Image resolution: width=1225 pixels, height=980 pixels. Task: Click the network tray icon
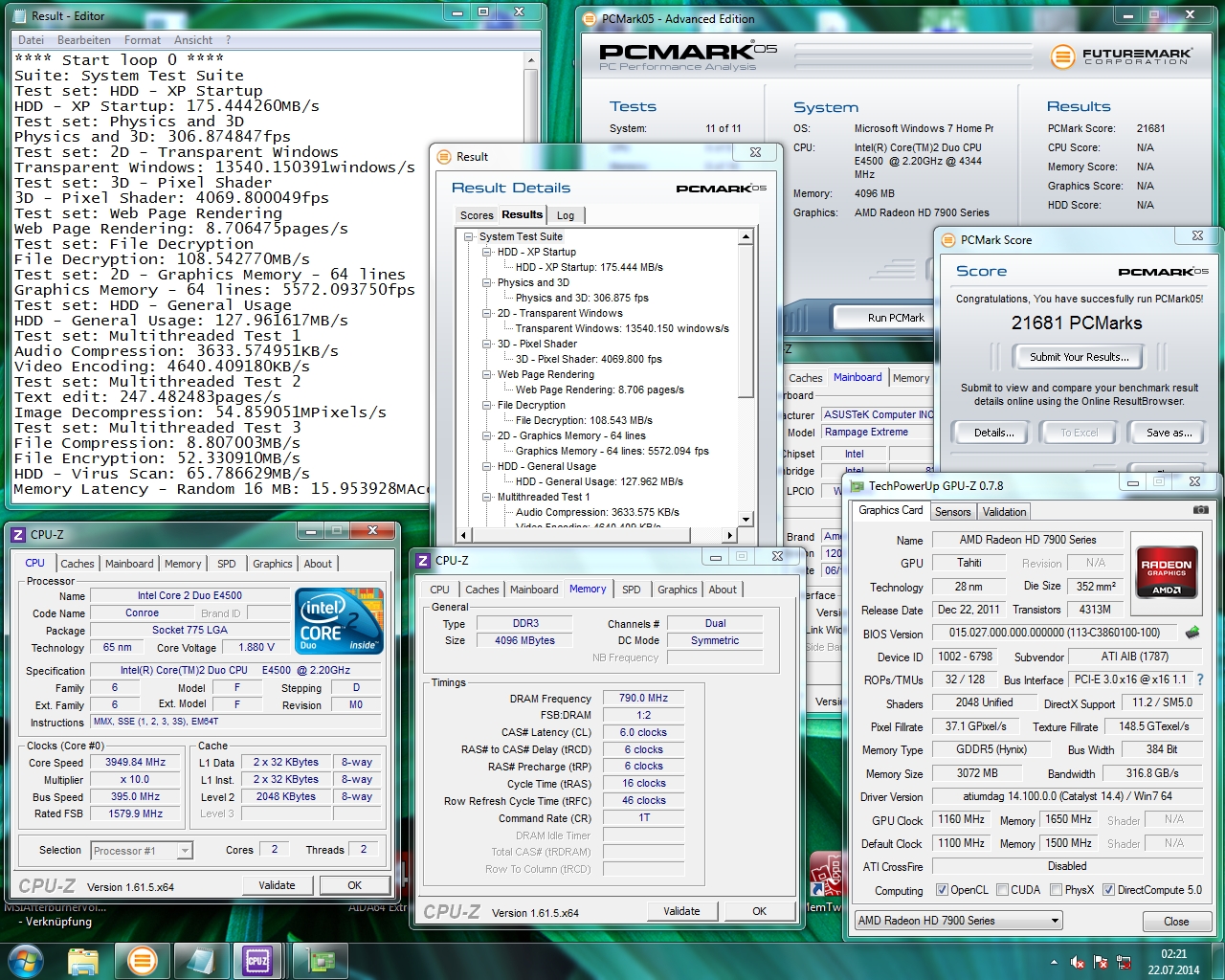click(1123, 962)
